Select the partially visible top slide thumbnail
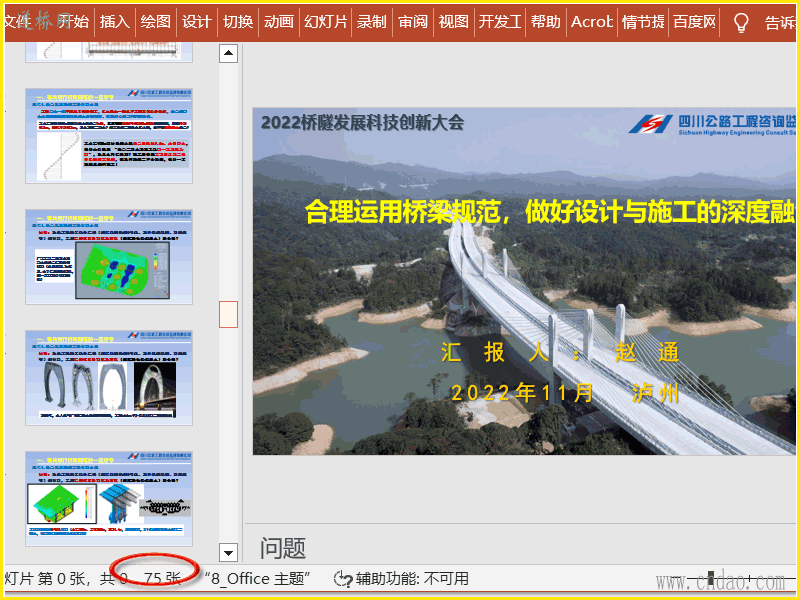The height and width of the screenshot is (600, 800). tap(109, 53)
